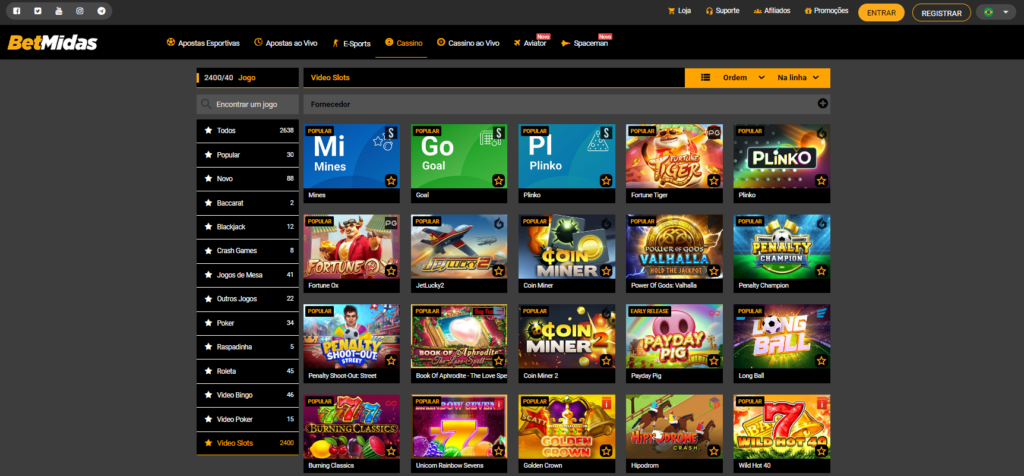The height and width of the screenshot is (476, 1024).
Task: Select the Jogos de Mesa category
Action: pyautogui.click(x=248, y=275)
